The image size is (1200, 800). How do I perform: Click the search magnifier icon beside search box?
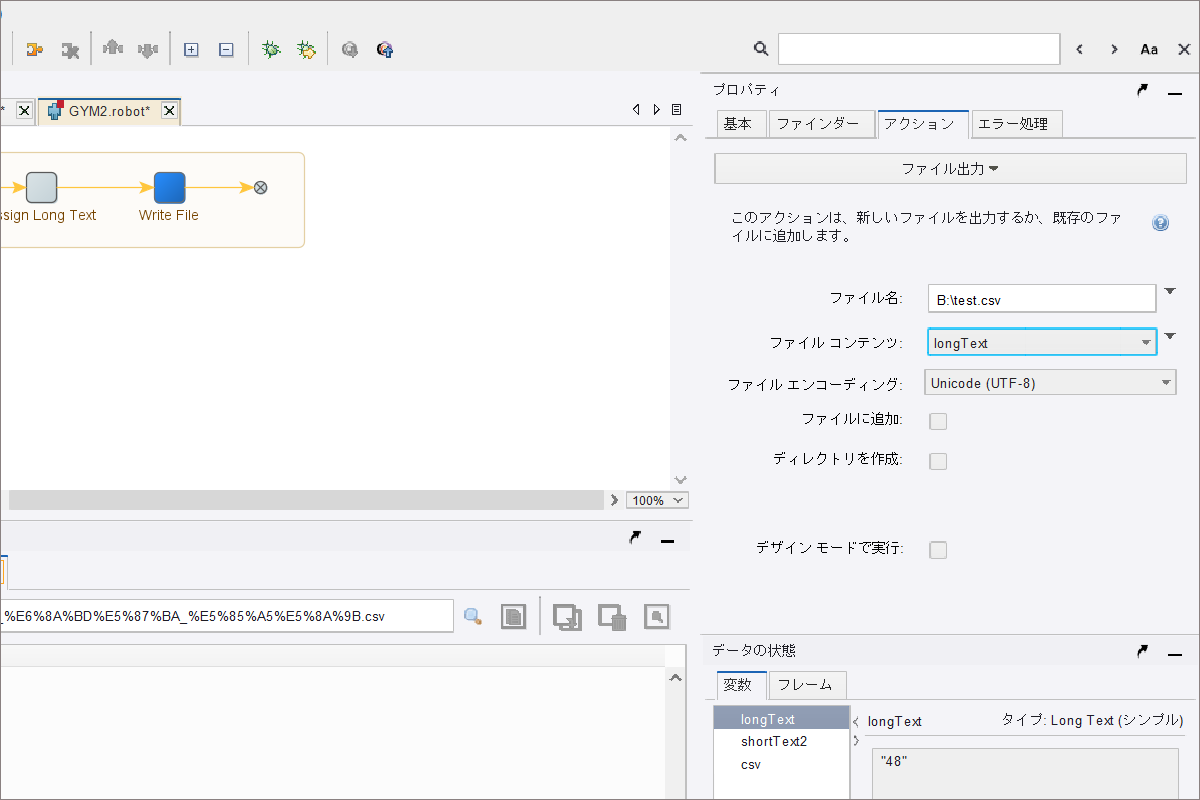click(x=761, y=48)
